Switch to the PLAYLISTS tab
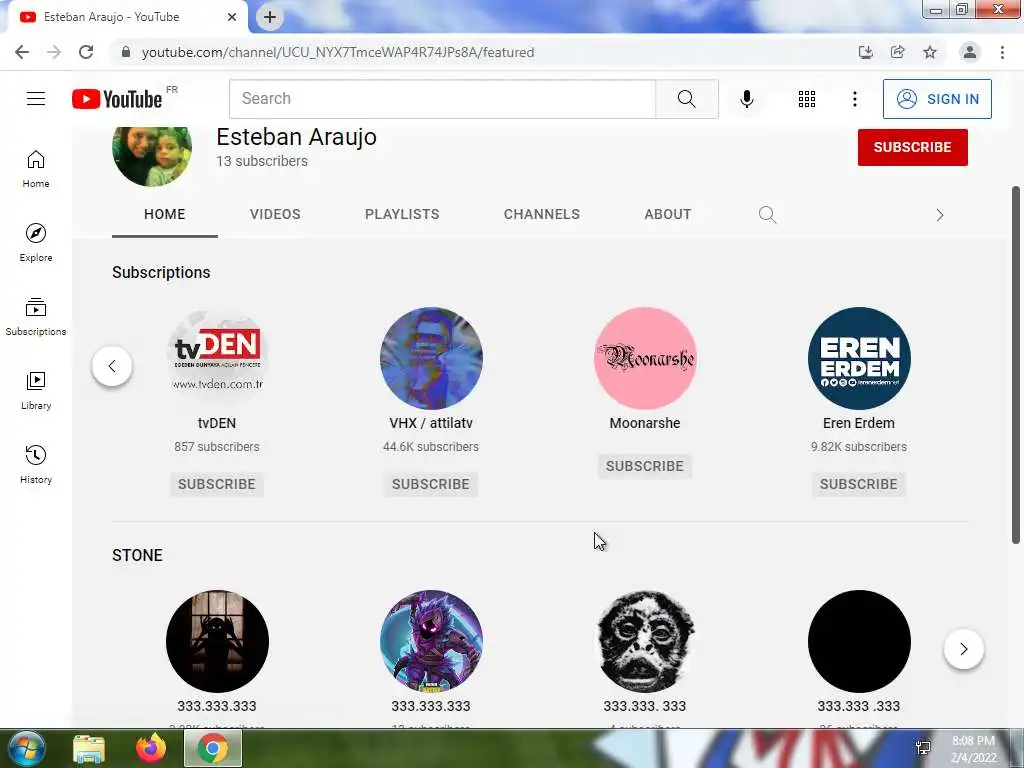Viewport: 1024px width, 768px height. tap(402, 214)
